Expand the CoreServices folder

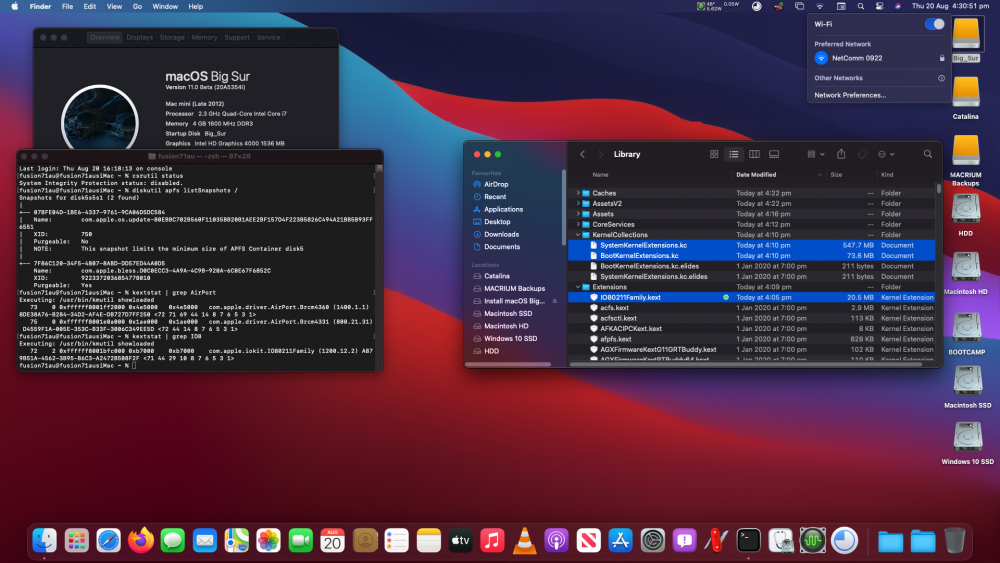(x=578, y=224)
